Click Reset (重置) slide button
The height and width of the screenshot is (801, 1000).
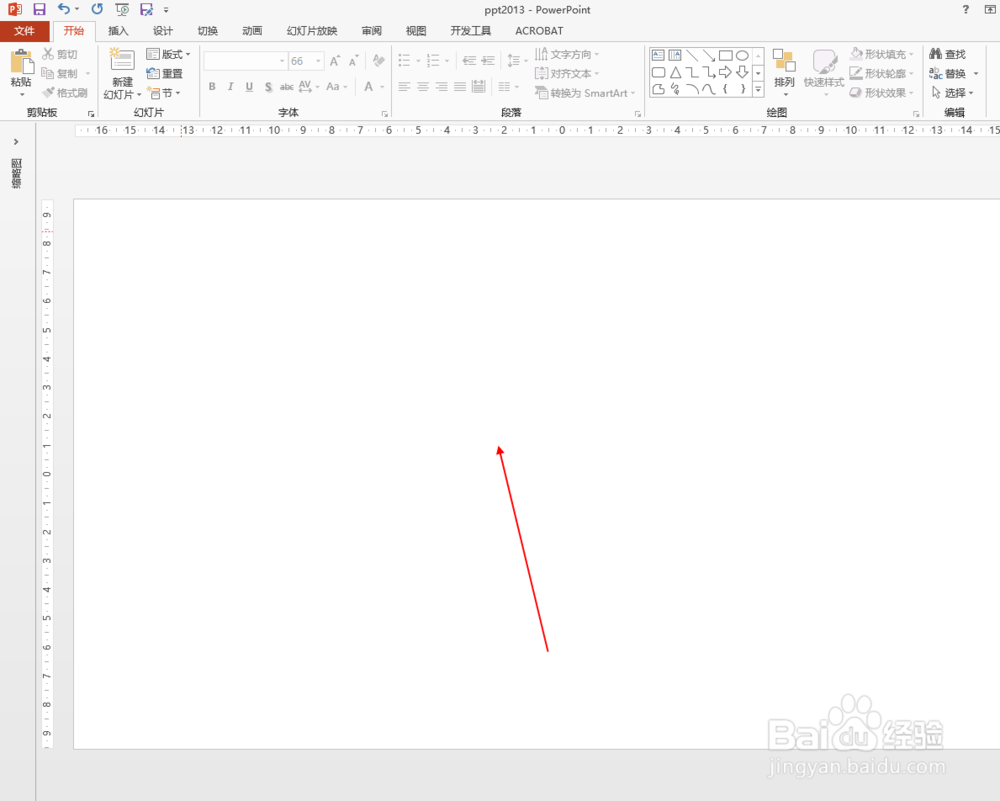pyautogui.click(x=165, y=73)
